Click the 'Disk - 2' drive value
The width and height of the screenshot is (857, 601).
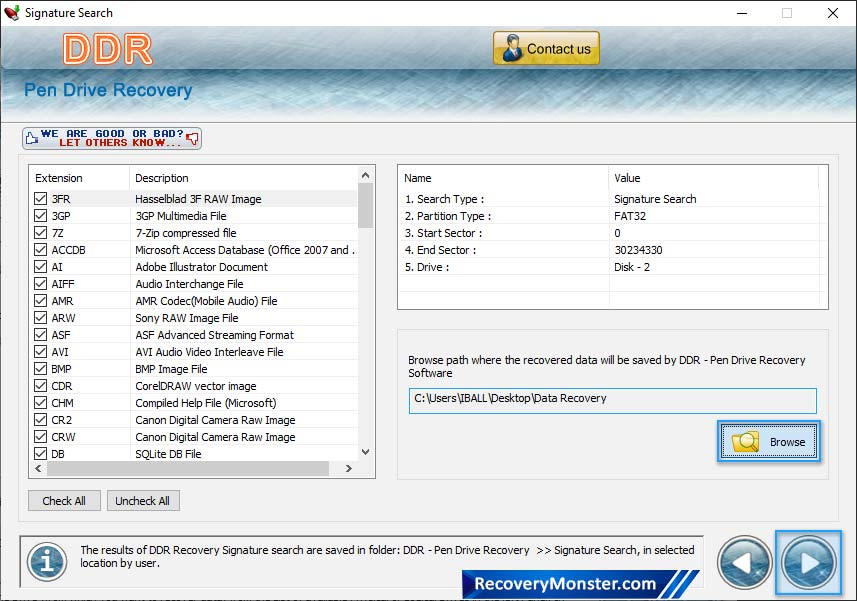click(x=632, y=267)
